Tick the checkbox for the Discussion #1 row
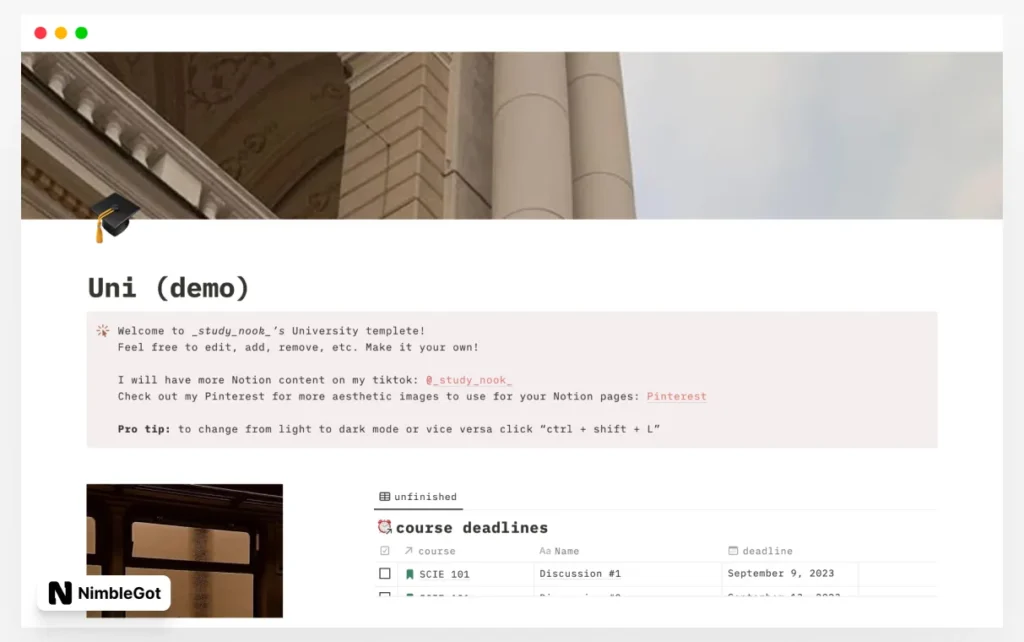 pos(385,573)
